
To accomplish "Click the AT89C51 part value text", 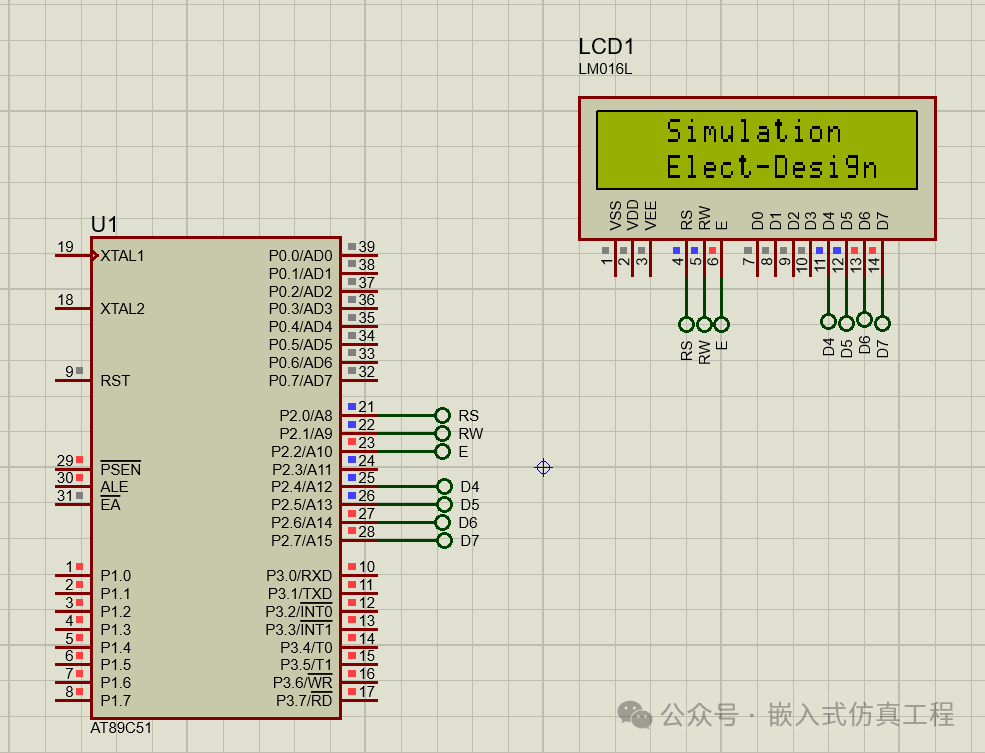I will 121,728.
